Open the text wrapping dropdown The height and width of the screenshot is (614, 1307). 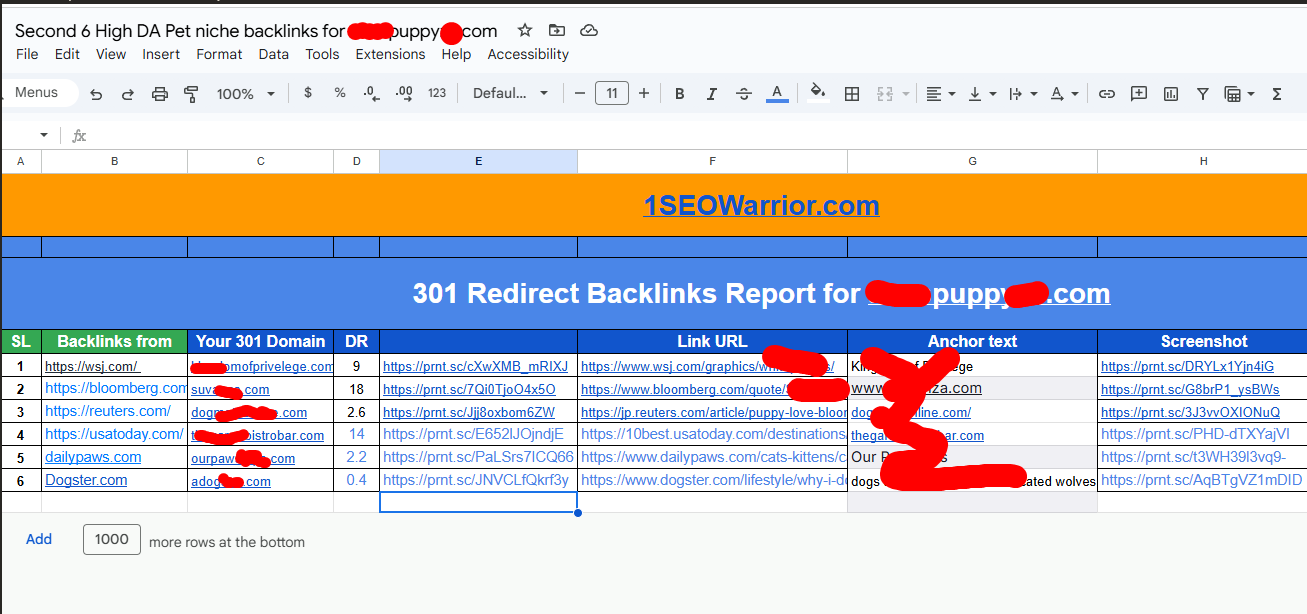click(1023, 94)
